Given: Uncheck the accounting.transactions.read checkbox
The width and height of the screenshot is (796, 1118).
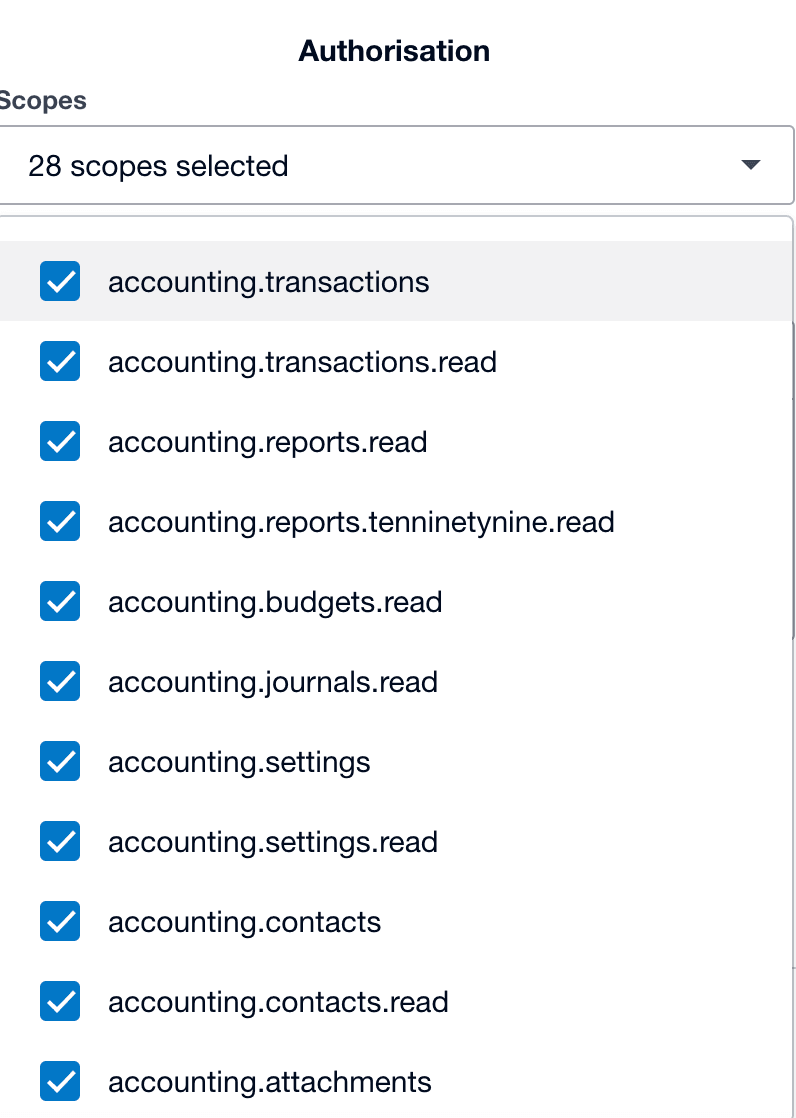Looking at the screenshot, I should pos(60,361).
